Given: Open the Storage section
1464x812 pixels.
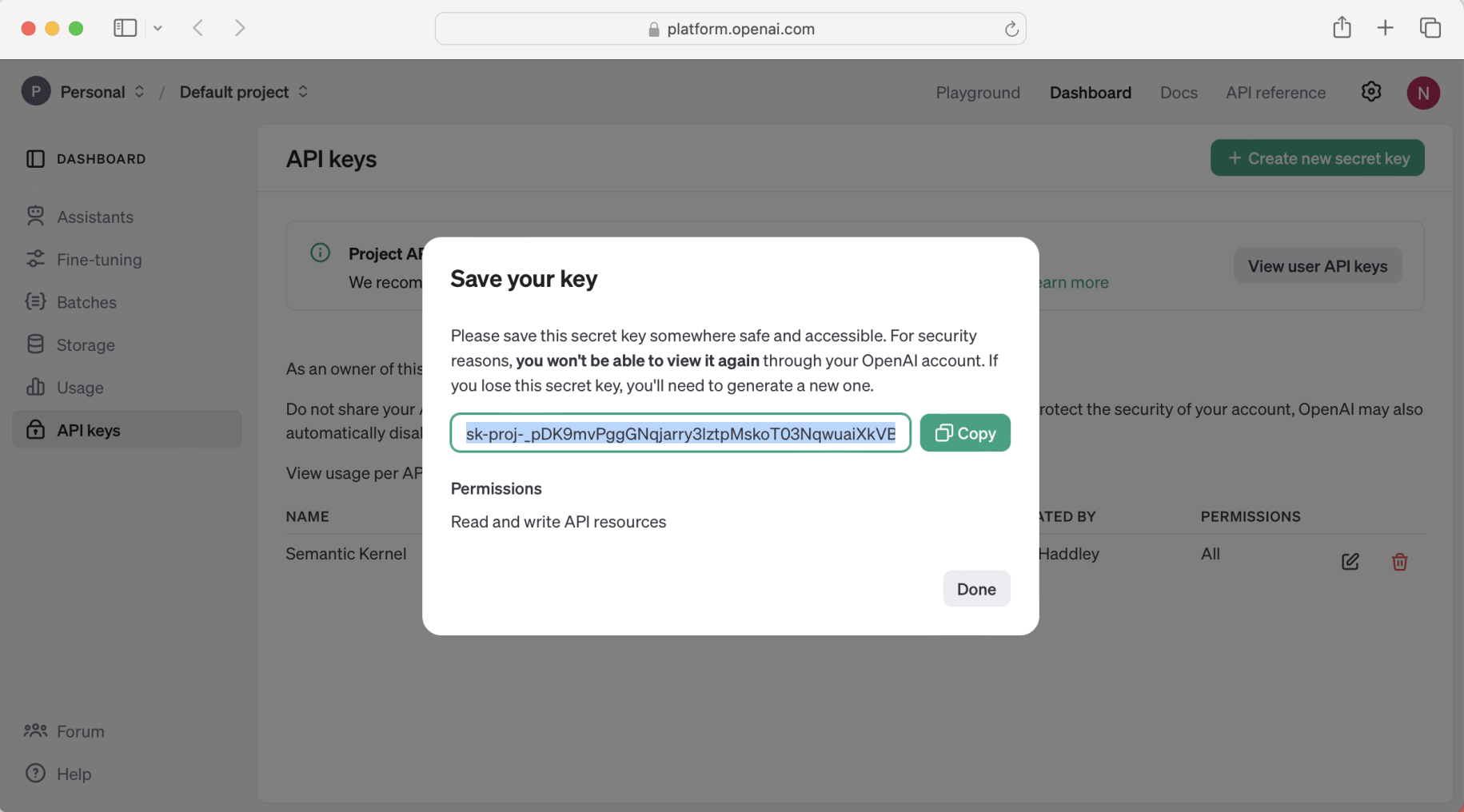Looking at the screenshot, I should [x=86, y=345].
